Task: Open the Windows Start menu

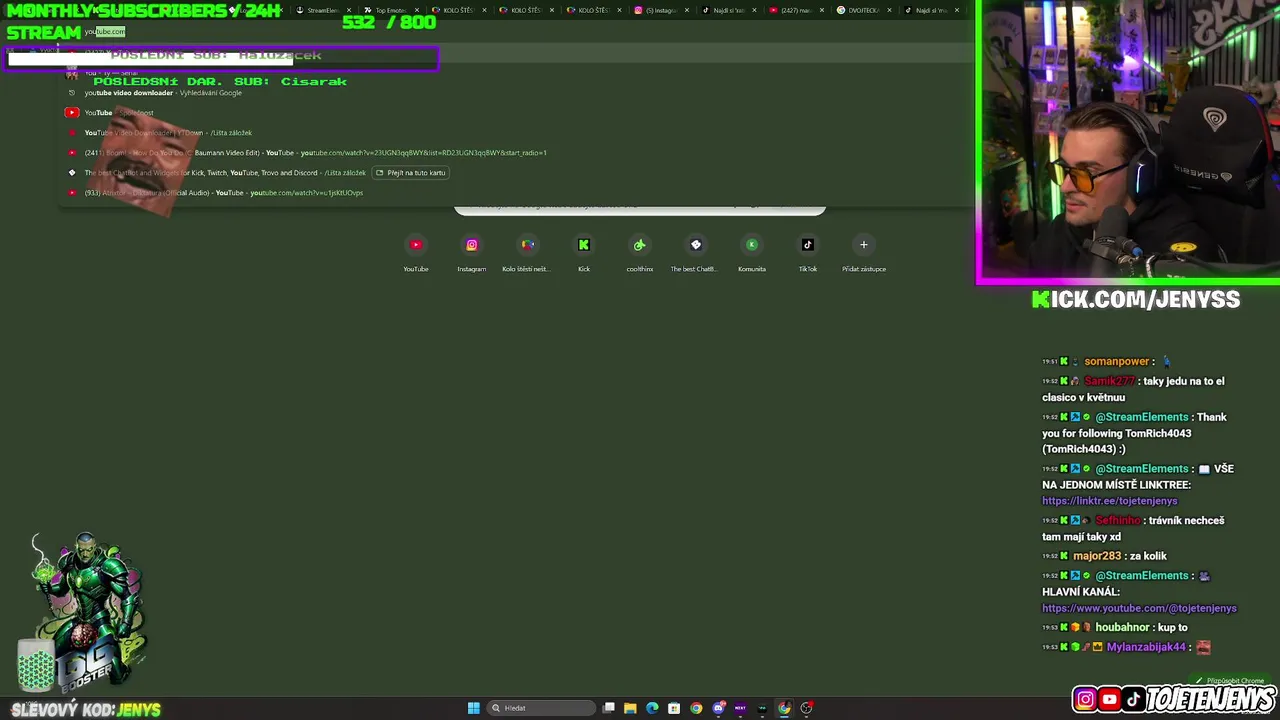Action: (x=474, y=708)
